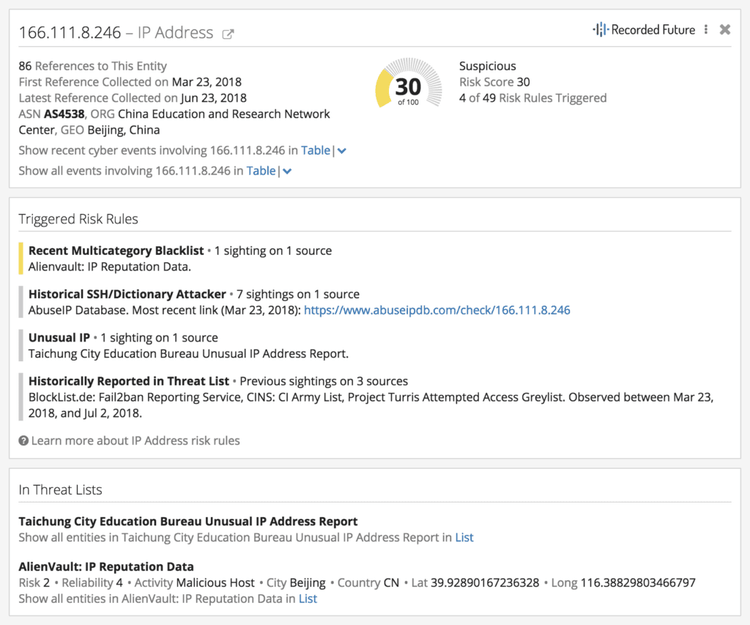Screen dimensions: 750x625
Task: Click the 4 of 49 Risk Rules Triggered text
Action: 532,98
